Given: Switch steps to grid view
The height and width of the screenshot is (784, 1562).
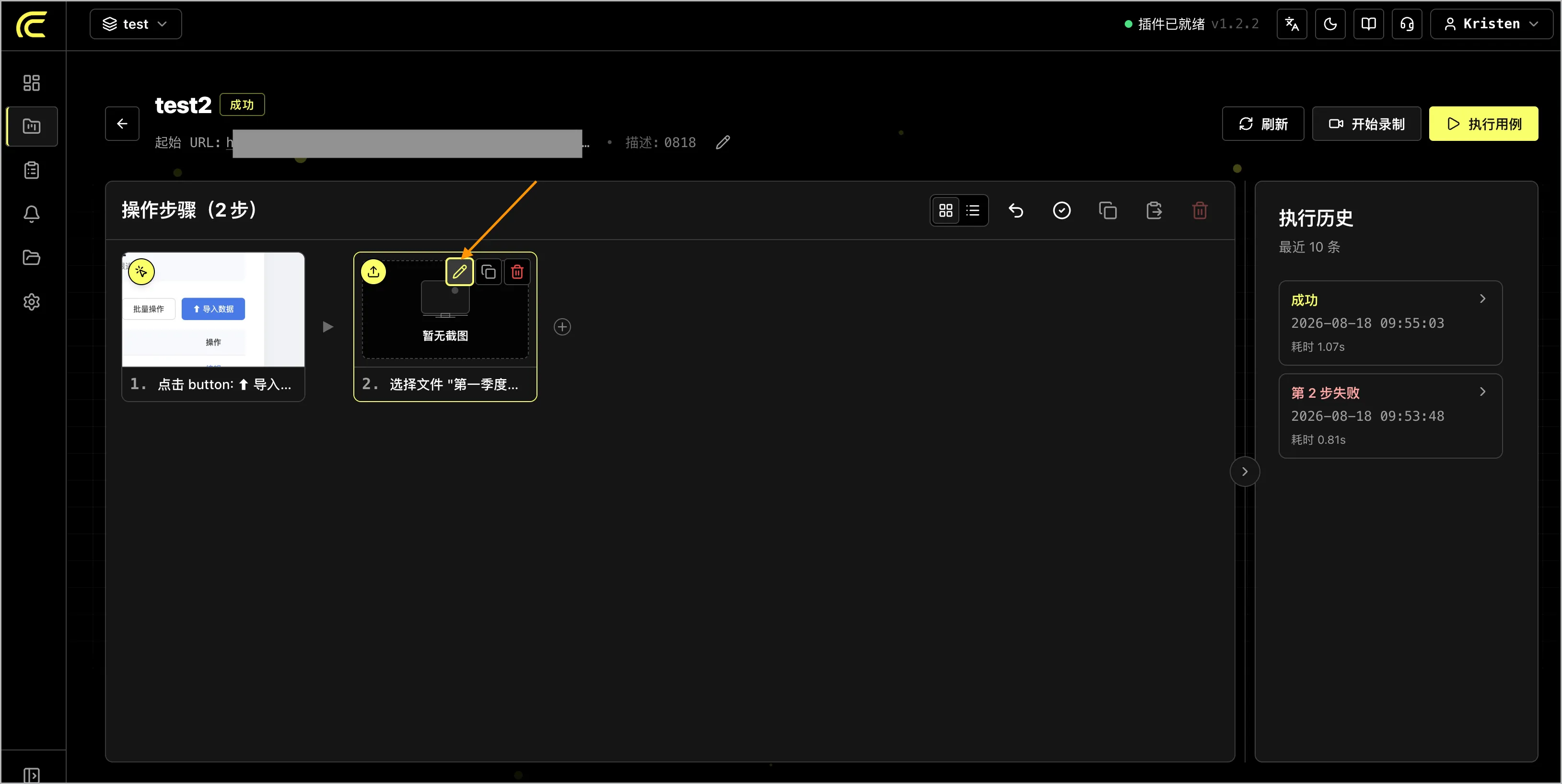Looking at the screenshot, I should [945, 210].
